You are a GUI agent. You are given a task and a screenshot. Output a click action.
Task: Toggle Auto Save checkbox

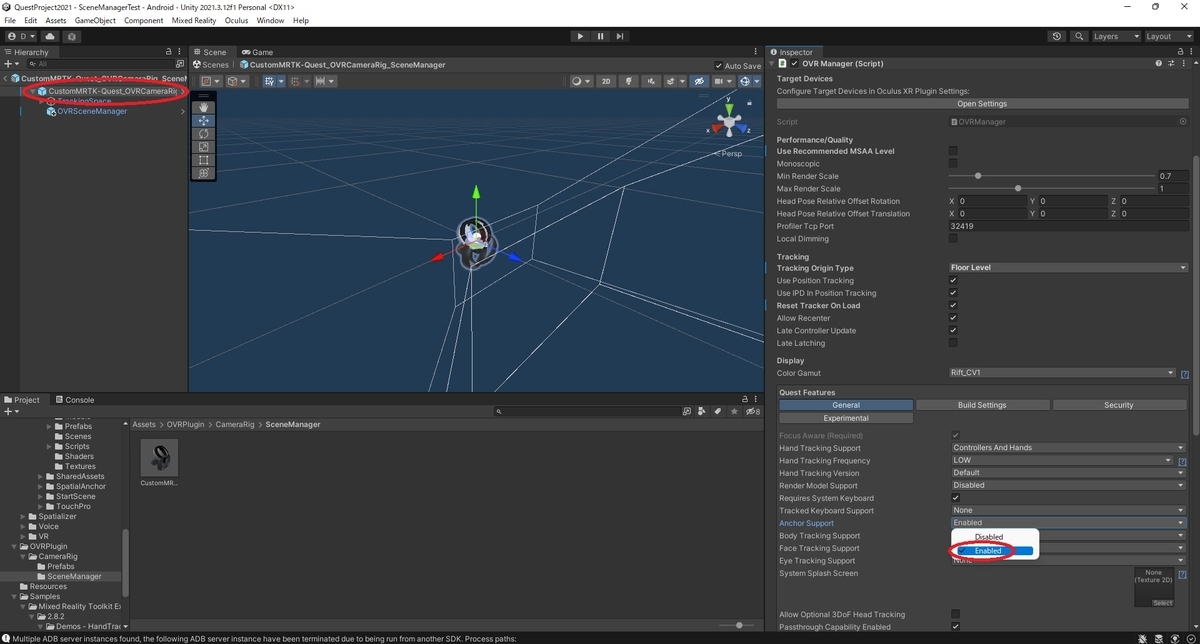[717, 66]
